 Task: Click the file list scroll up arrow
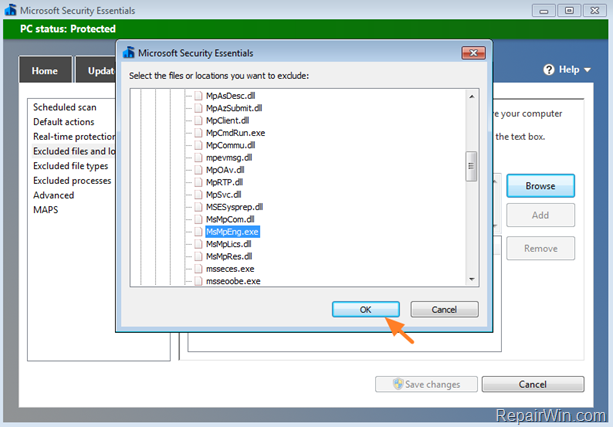(471, 97)
